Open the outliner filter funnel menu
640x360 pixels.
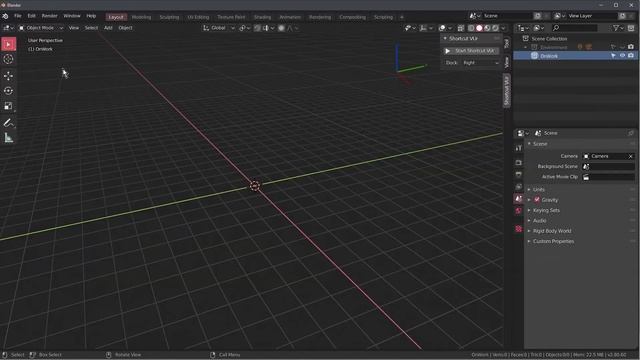point(618,28)
